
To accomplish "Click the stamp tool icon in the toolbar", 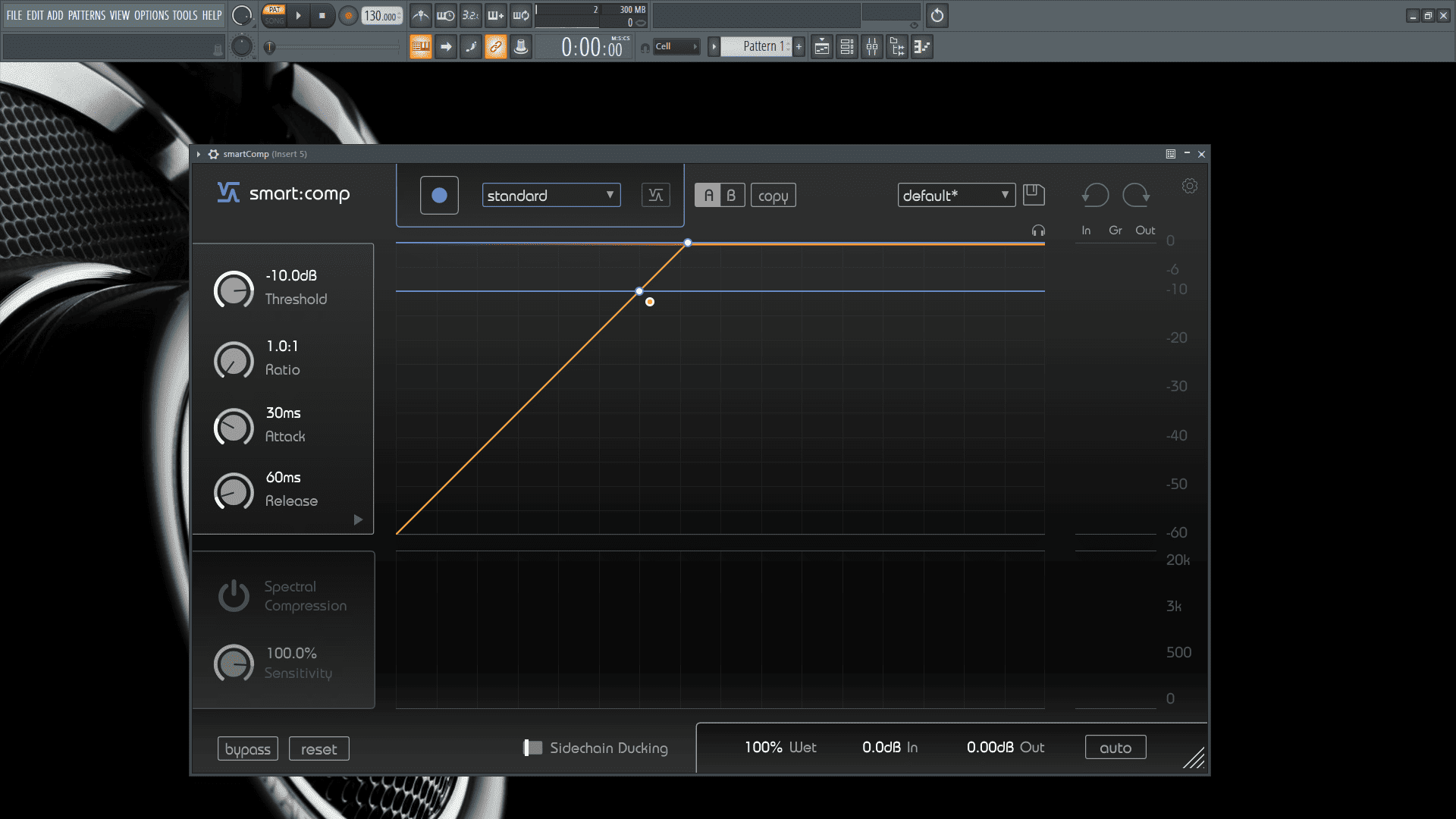I will tap(521, 47).
